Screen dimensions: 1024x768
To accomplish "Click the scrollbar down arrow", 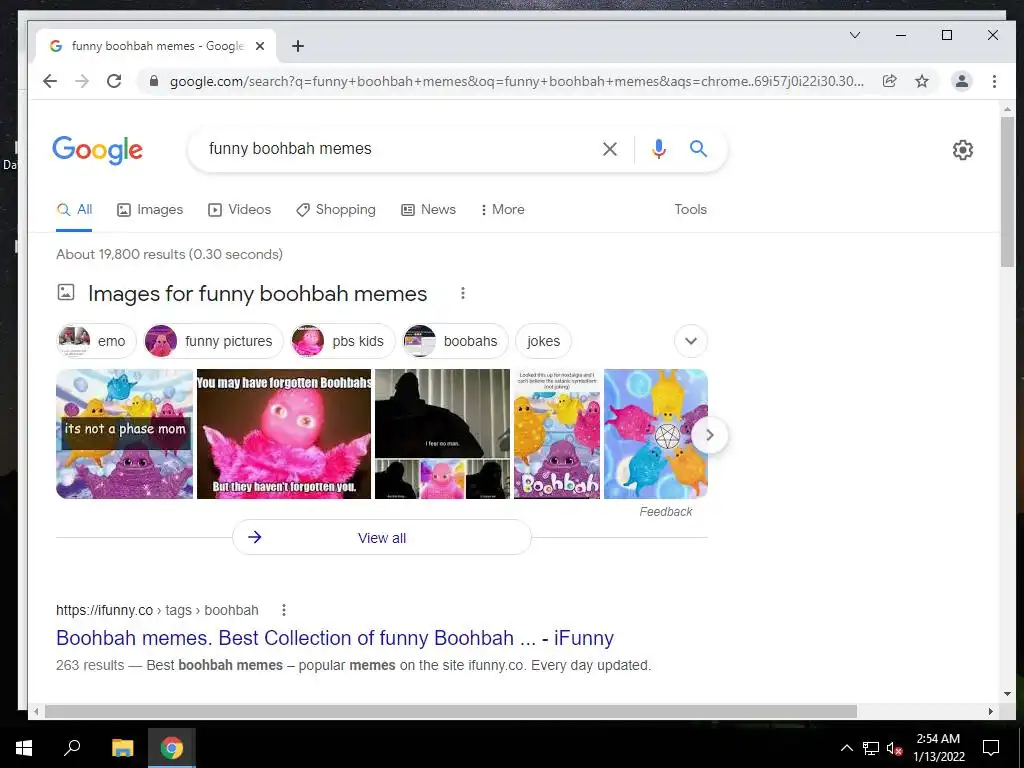I will coord(1007,694).
